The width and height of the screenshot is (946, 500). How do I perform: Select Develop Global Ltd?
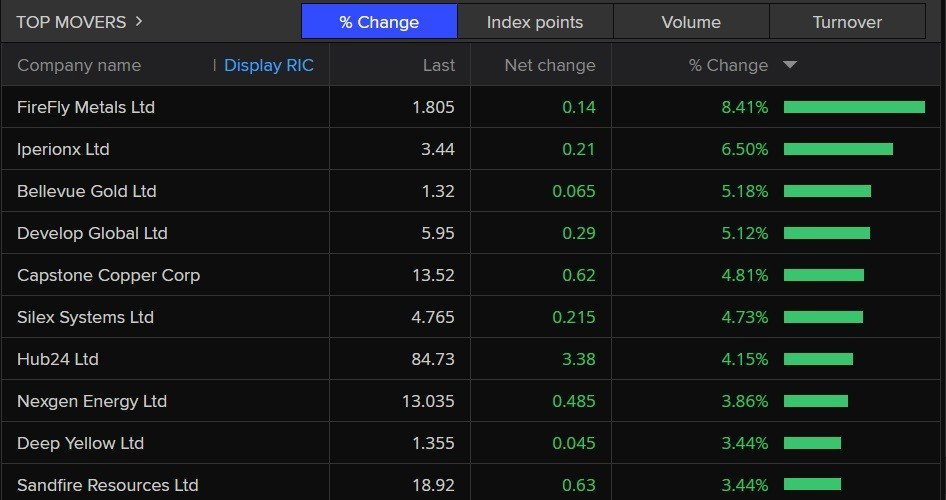coord(92,233)
